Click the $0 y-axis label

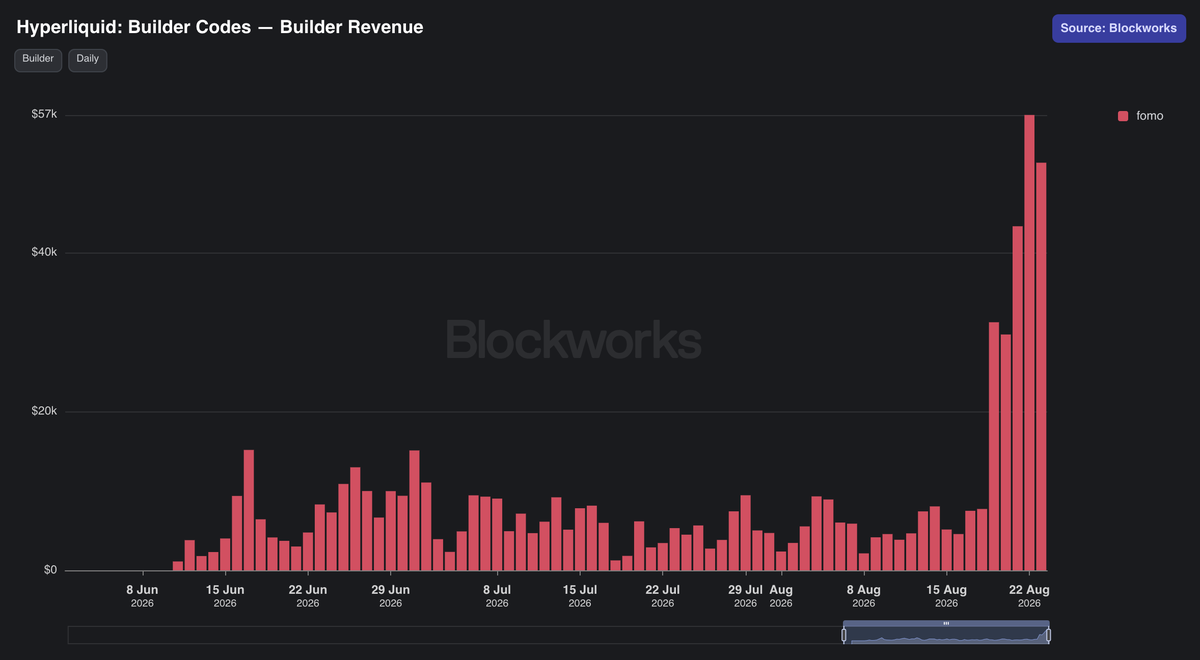coord(48,571)
